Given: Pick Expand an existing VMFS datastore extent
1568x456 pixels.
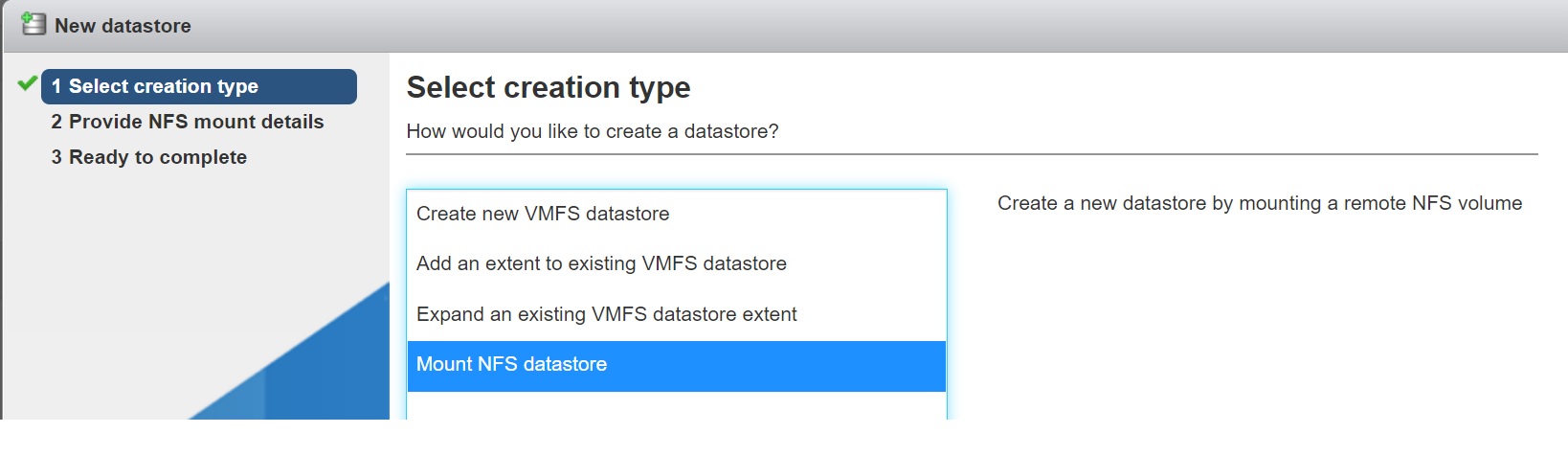Looking at the screenshot, I should click(606, 314).
